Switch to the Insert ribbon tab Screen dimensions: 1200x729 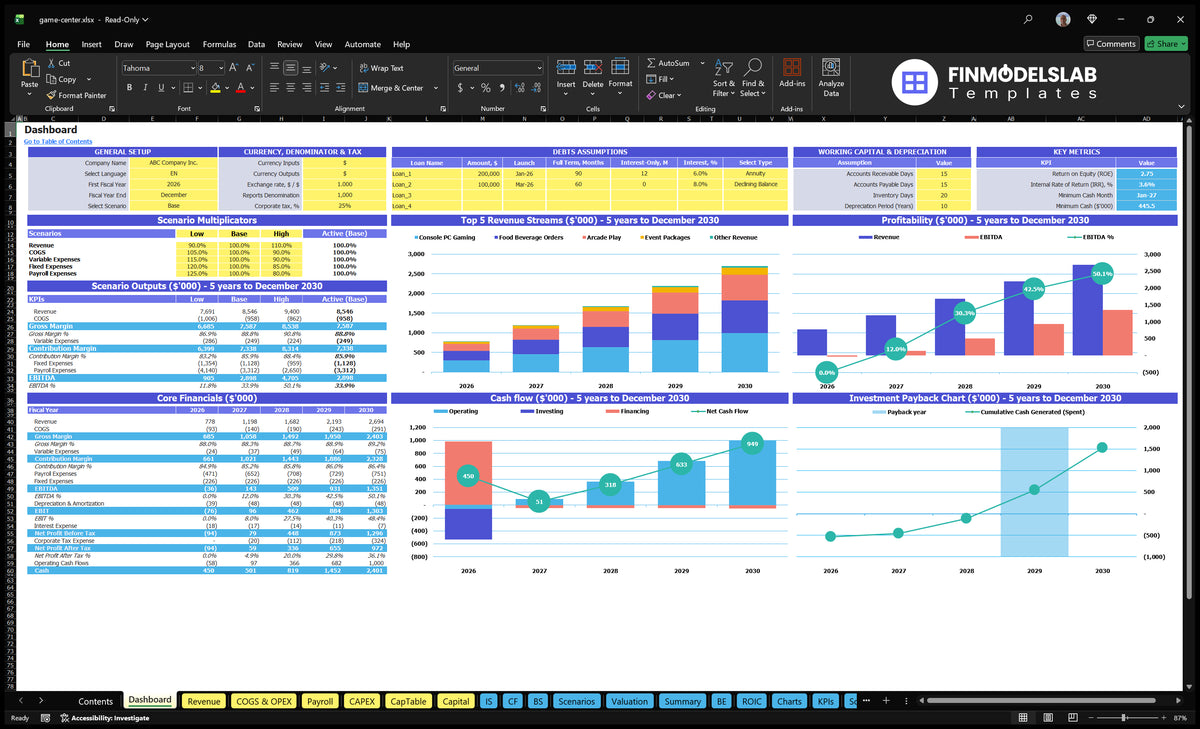[x=91, y=44]
